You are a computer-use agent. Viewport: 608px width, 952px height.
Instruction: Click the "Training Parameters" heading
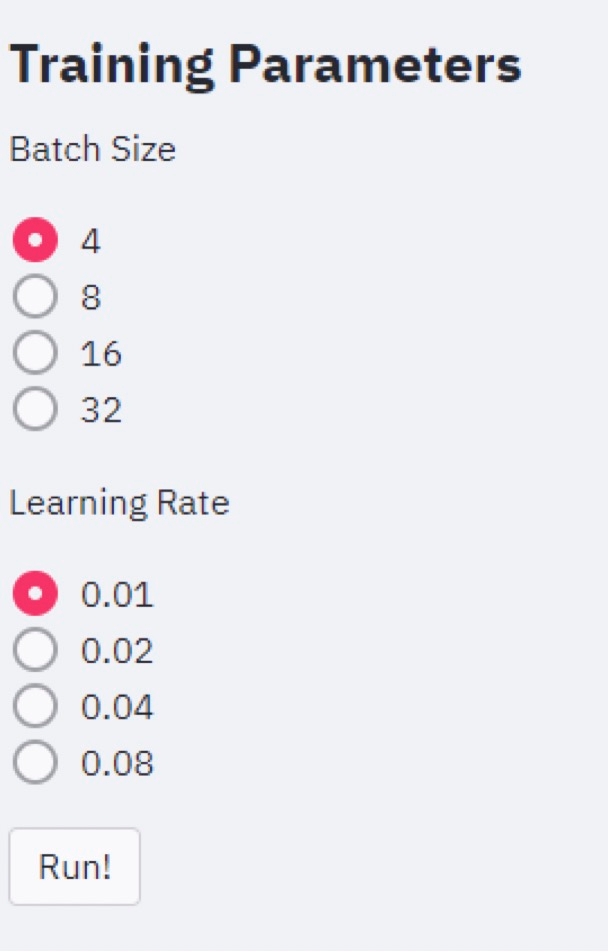265,65
